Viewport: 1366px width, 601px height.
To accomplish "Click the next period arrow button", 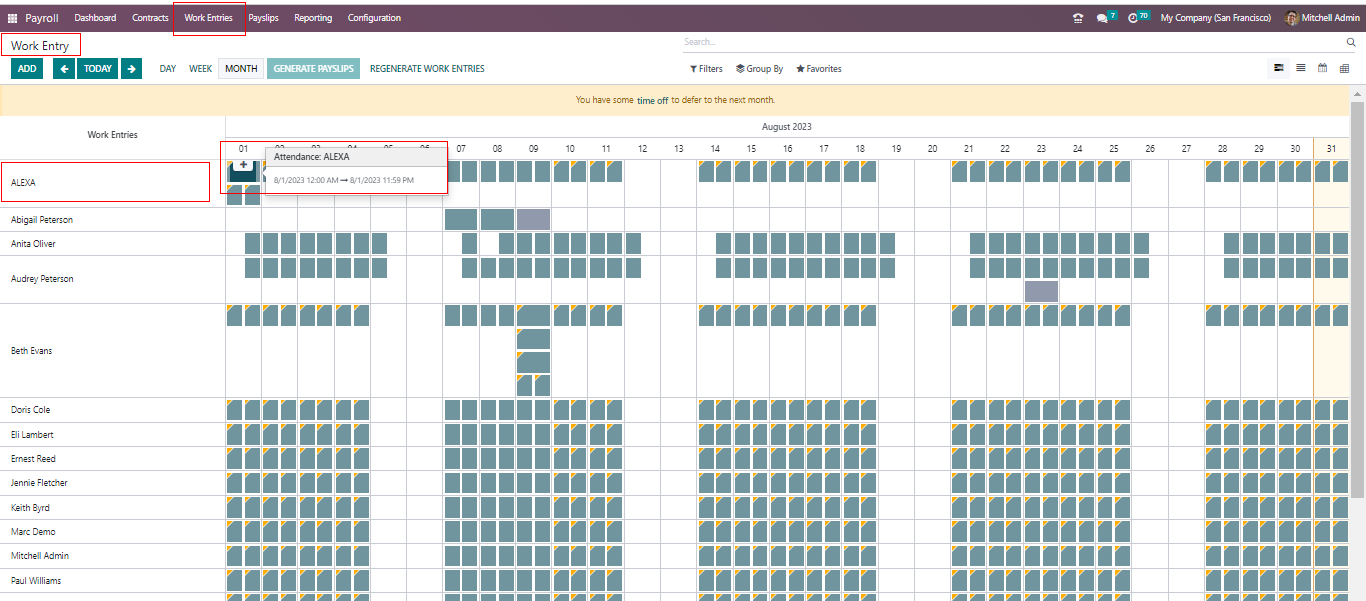I will (131, 69).
